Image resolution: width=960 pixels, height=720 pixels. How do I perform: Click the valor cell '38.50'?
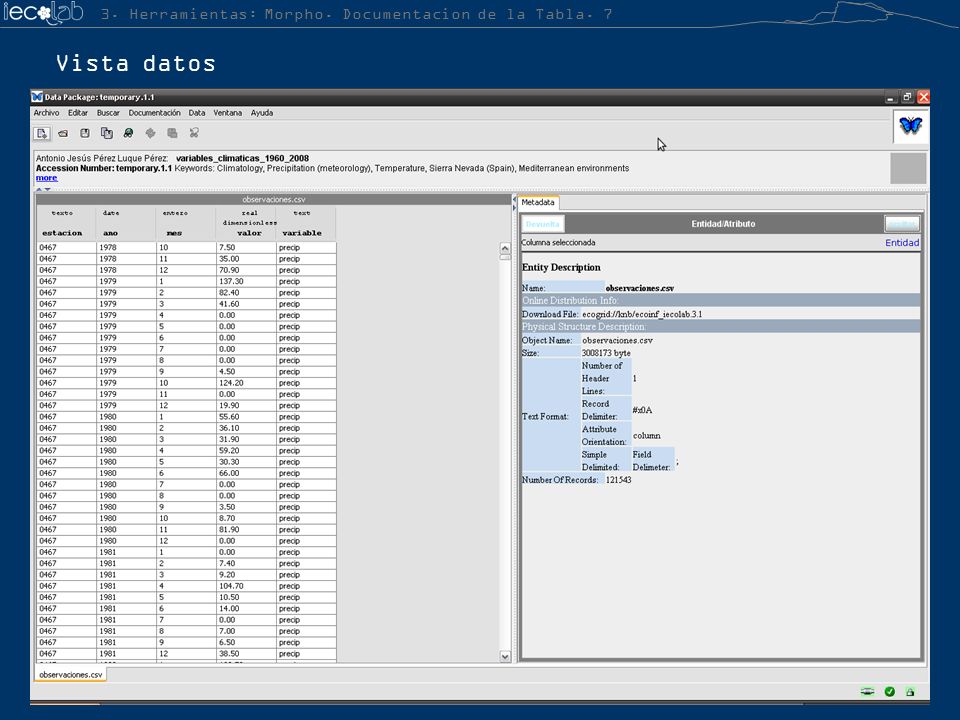(x=246, y=654)
